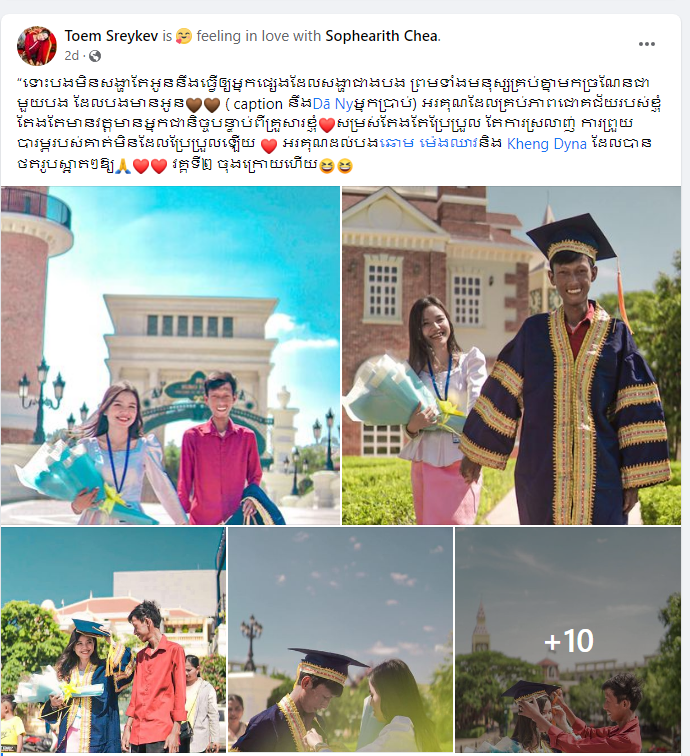The width and height of the screenshot is (690, 756).
Task: Click the laughing emoji at end of caption
Action: (336, 166)
